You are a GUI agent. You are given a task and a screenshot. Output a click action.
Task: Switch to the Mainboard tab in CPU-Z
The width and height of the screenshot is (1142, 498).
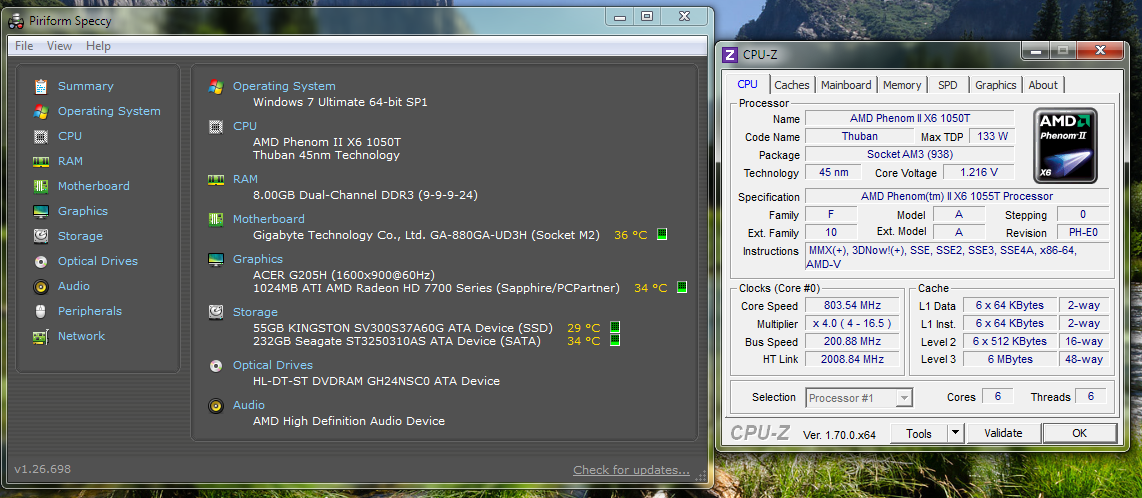coord(846,85)
